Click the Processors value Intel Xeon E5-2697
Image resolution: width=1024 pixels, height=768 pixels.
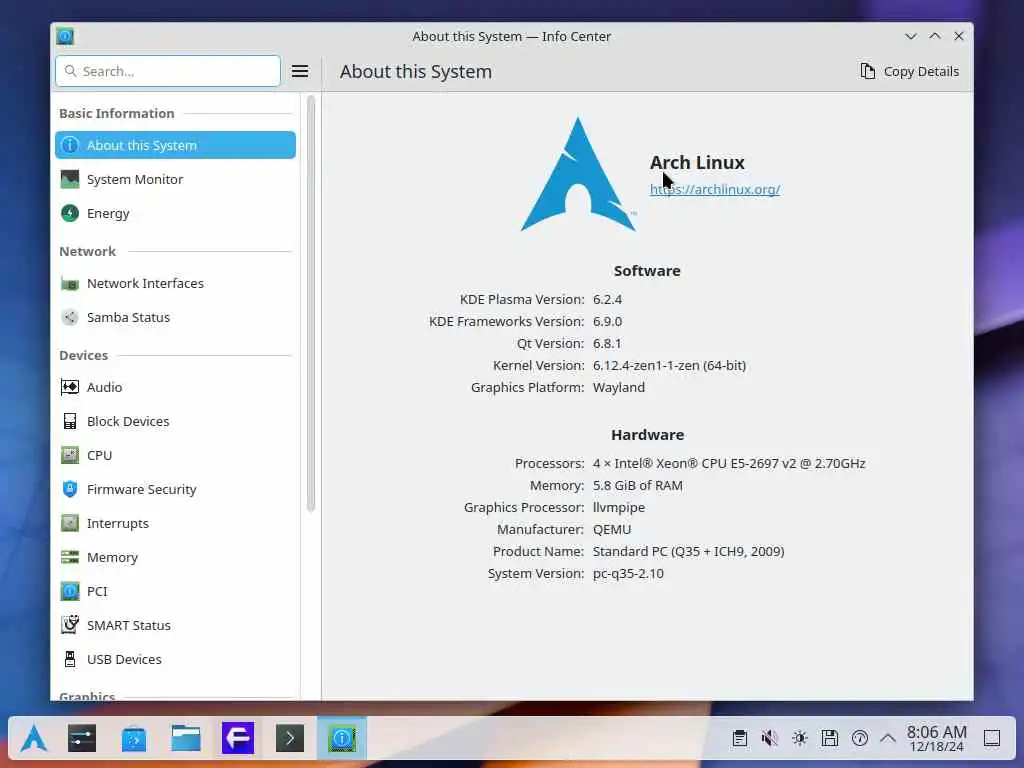pos(729,464)
